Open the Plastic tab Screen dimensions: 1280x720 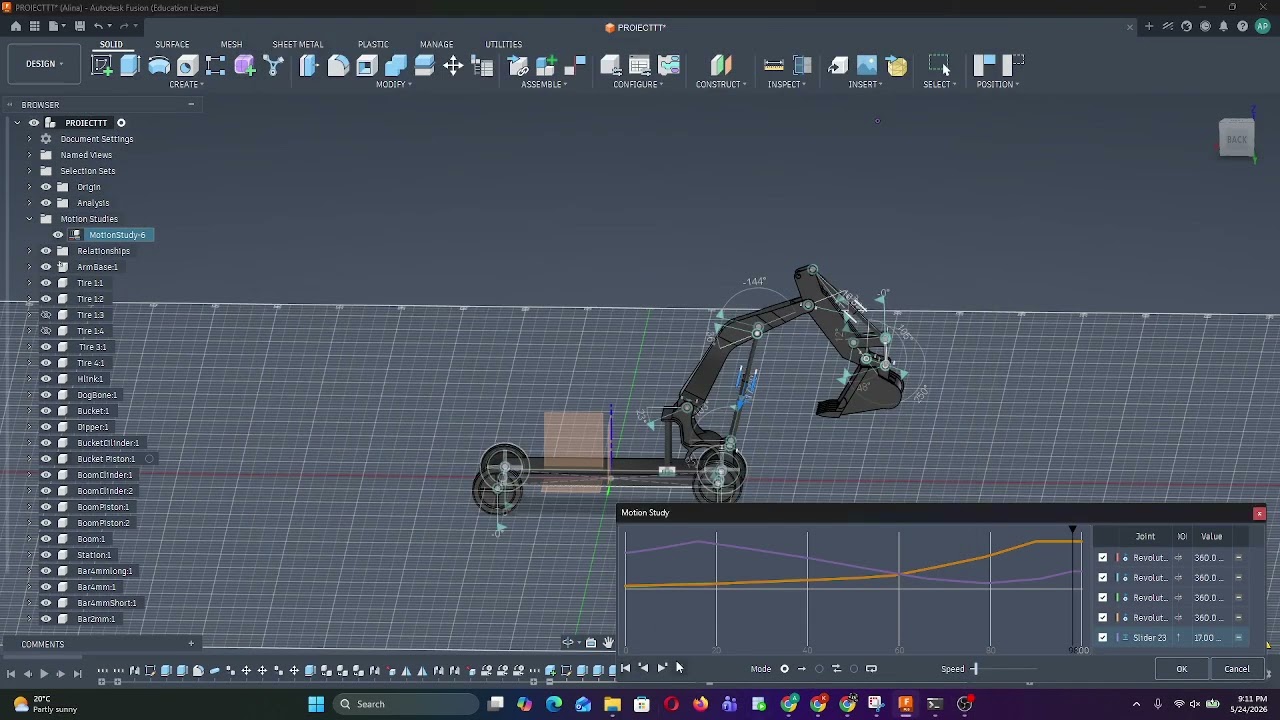point(373,45)
